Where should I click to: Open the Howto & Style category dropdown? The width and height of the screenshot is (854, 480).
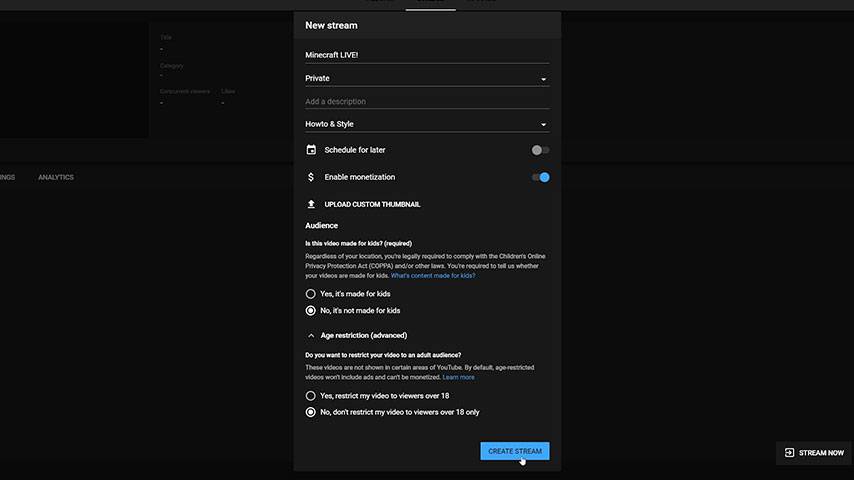tap(427, 124)
